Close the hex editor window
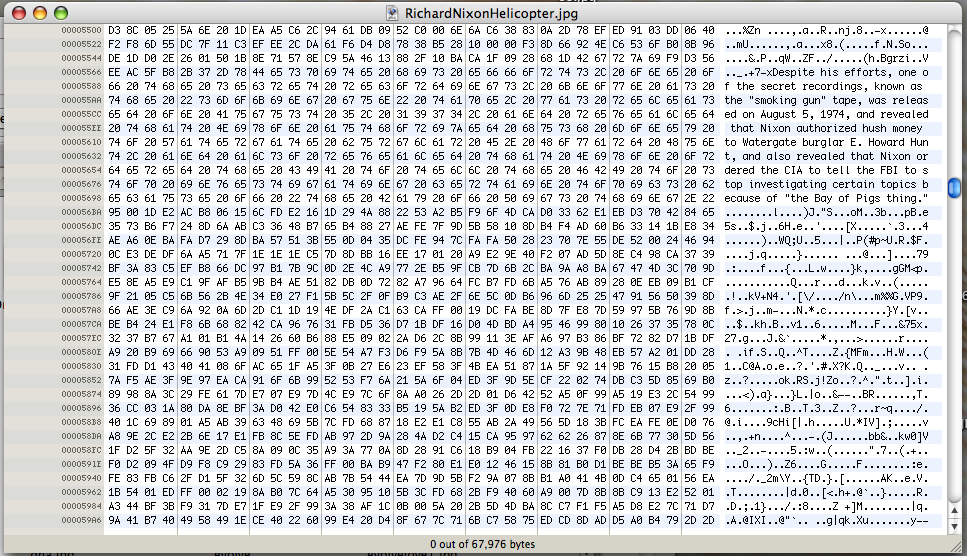Image resolution: width=967 pixels, height=556 pixels. pos(19,13)
